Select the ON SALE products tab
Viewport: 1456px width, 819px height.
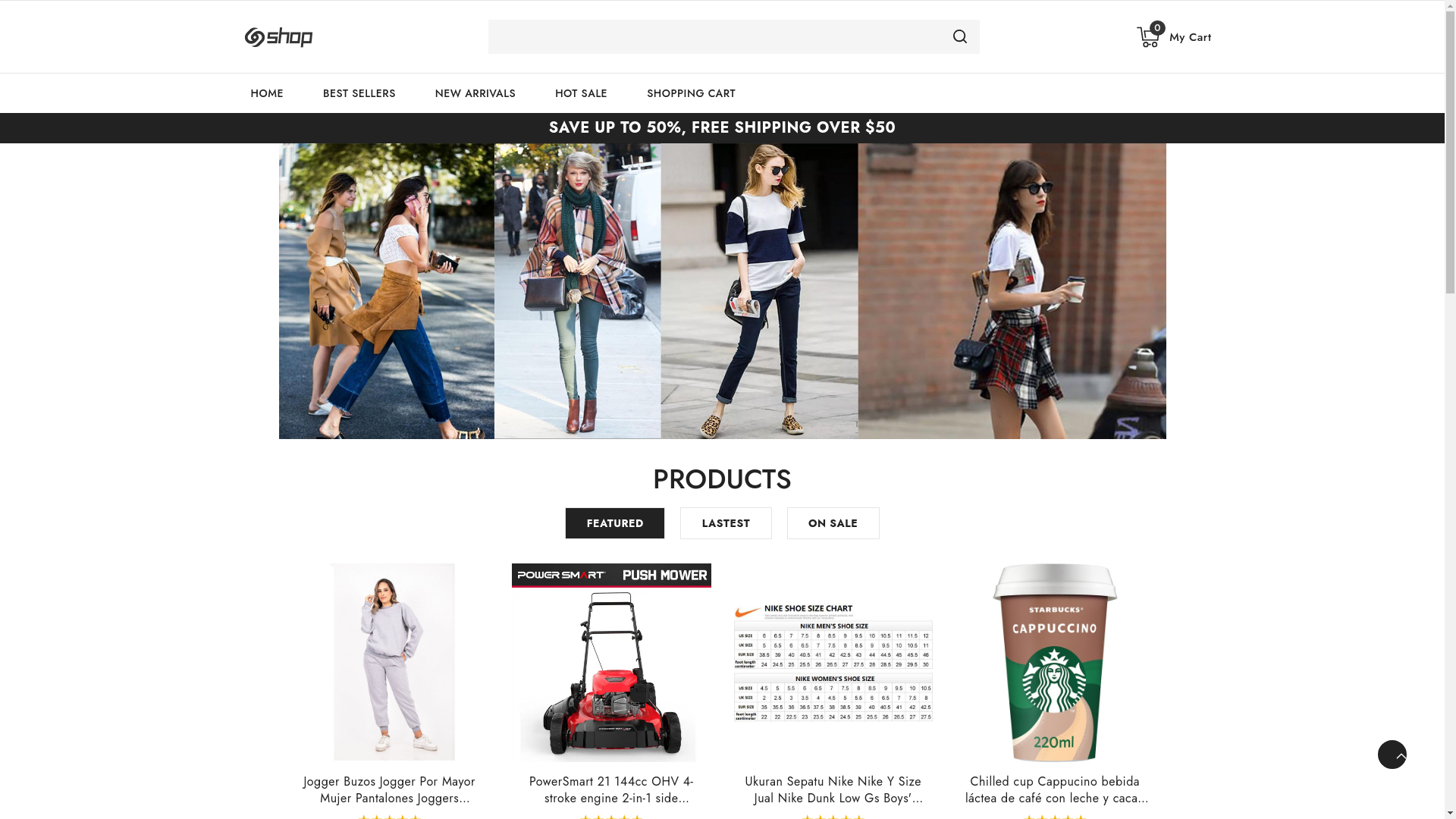(833, 523)
